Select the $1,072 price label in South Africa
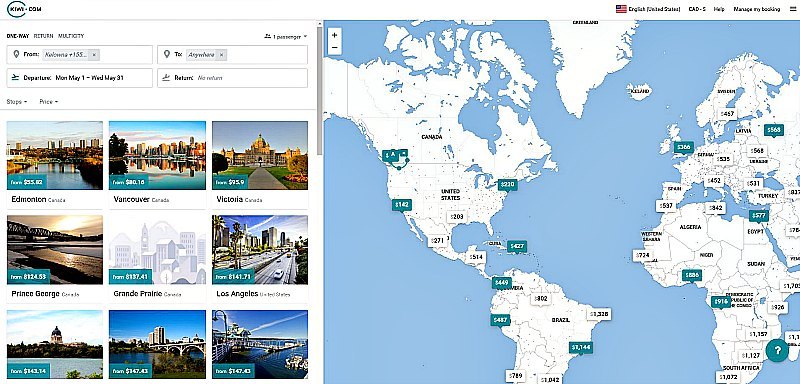 coord(727,377)
